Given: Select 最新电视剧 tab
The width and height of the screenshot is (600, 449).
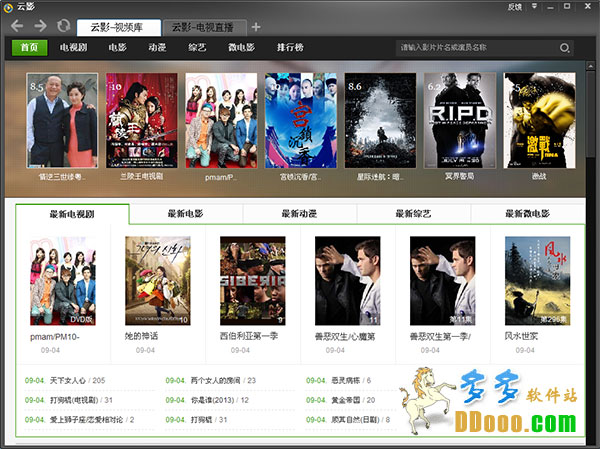Looking at the screenshot, I should pyautogui.click(x=72, y=214).
